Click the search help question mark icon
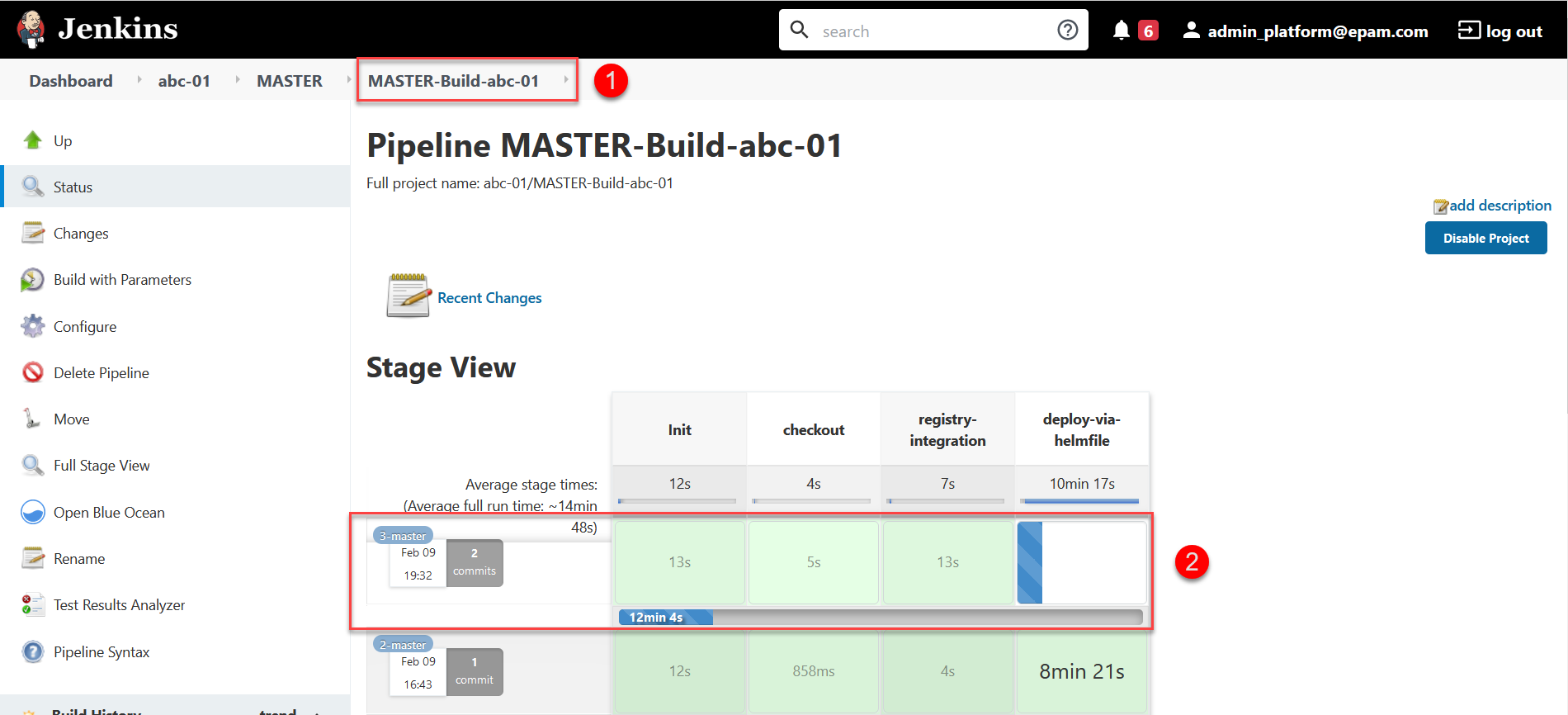The image size is (1568, 715). 1067,31
